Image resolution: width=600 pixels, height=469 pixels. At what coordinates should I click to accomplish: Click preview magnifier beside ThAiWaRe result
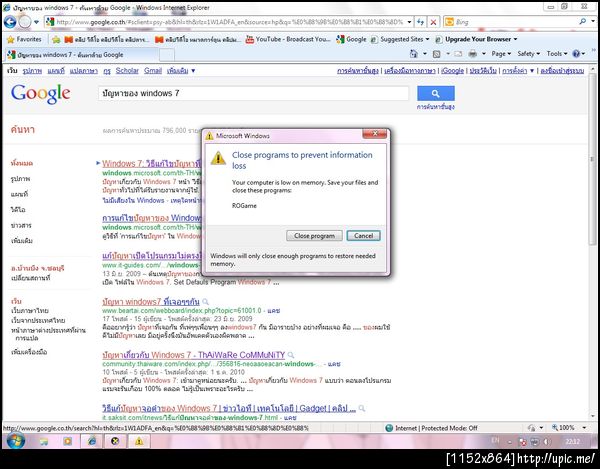(x=291, y=355)
